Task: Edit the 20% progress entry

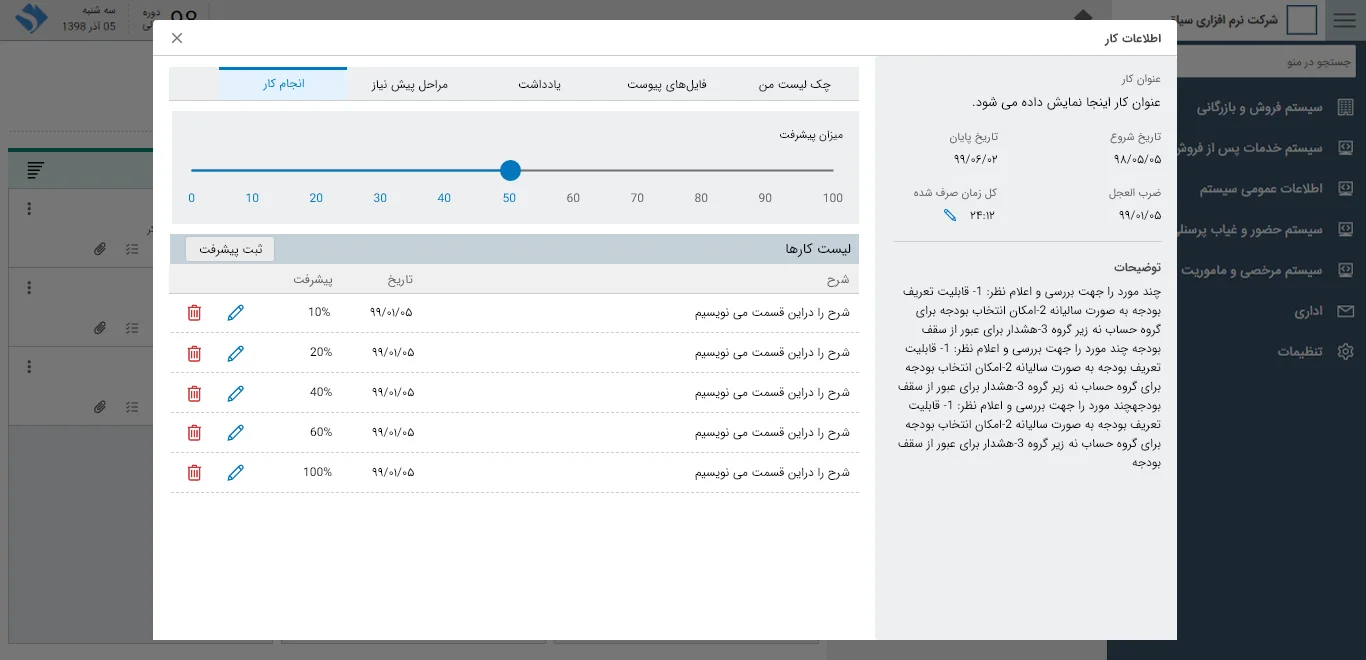Action: tap(236, 353)
